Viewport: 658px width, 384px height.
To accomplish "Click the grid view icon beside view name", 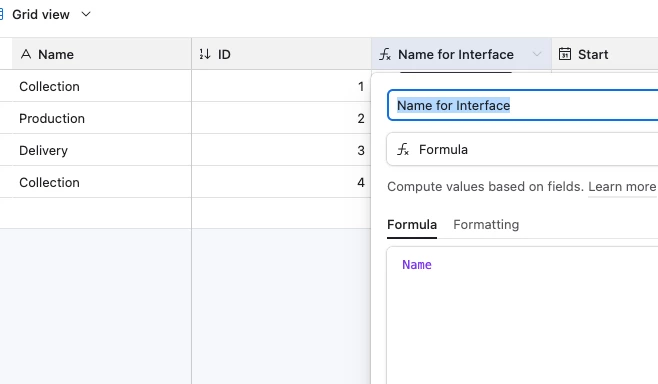I will click(x=1, y=14).
